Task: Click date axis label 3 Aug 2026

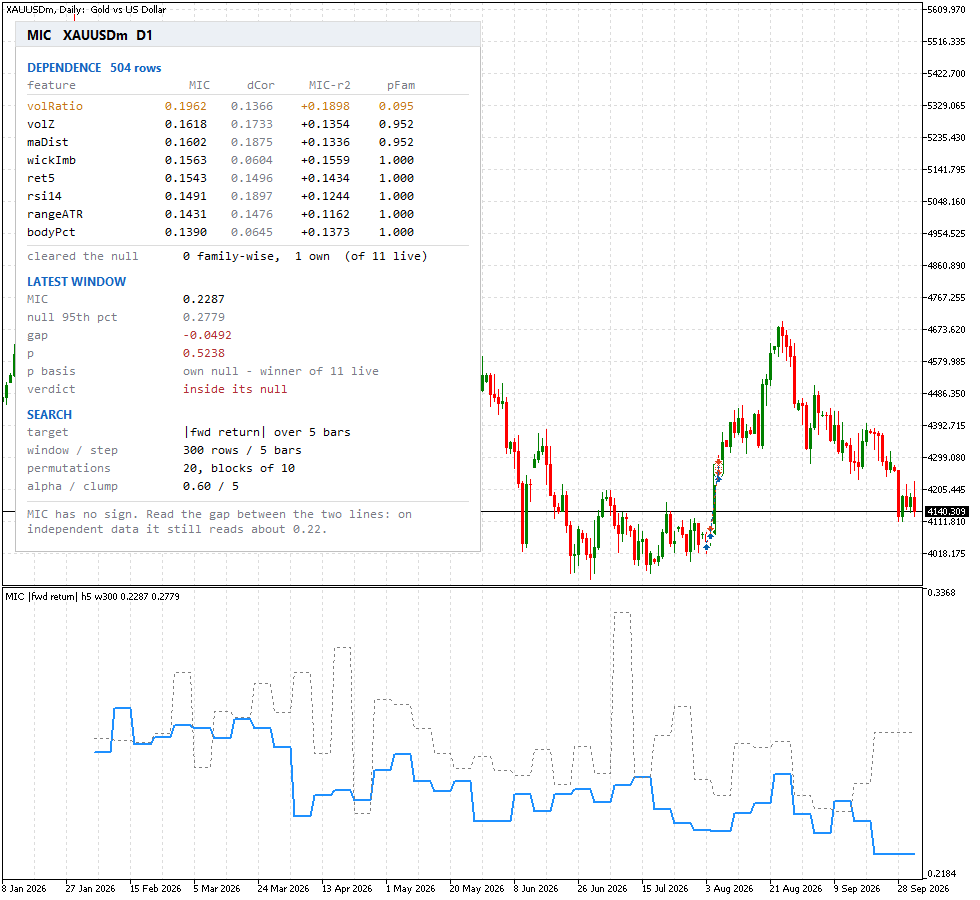Action: [729, 889]
